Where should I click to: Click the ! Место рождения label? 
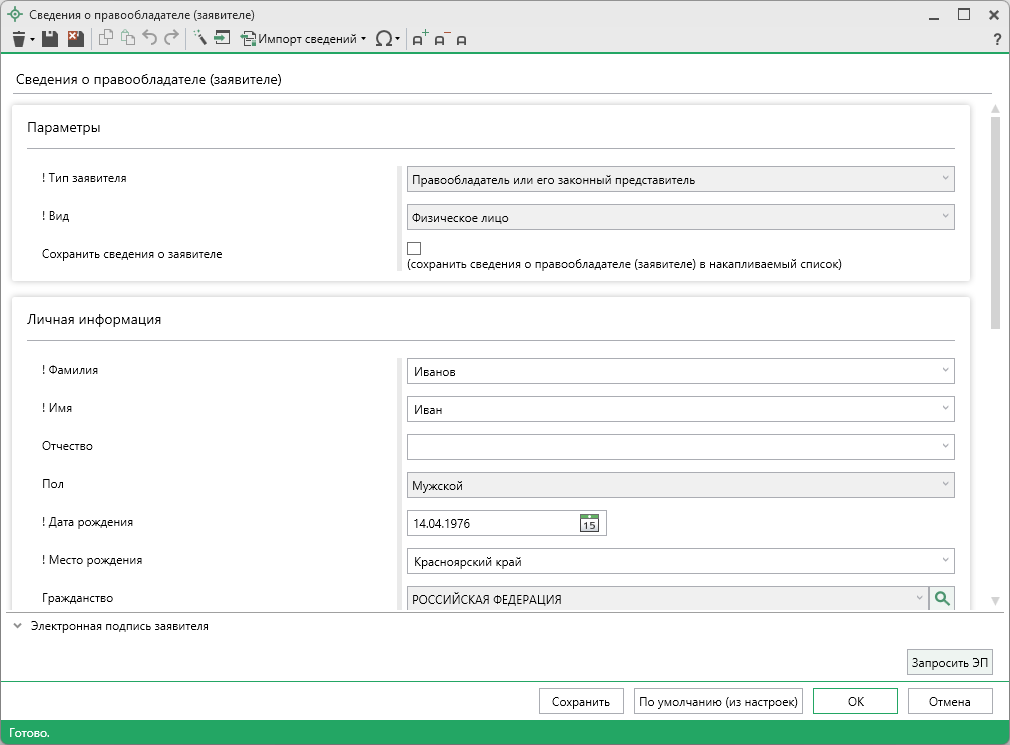(x=92, y=560)
